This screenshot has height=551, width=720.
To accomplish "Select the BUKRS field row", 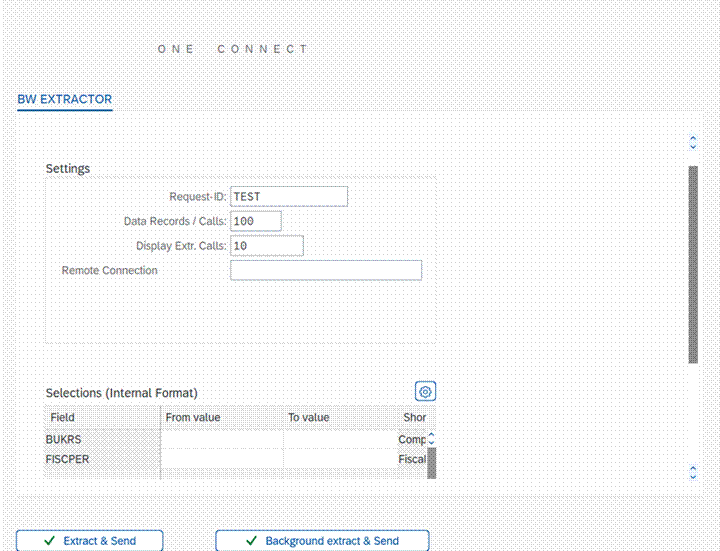I will [x=102, y=439].
